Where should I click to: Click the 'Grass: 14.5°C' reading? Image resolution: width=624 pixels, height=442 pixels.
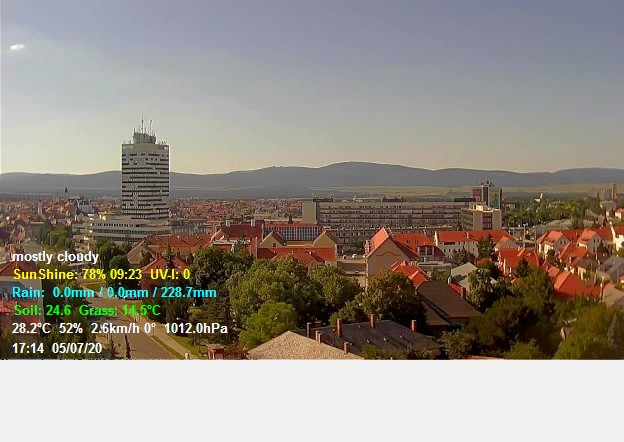coord(120,310)
